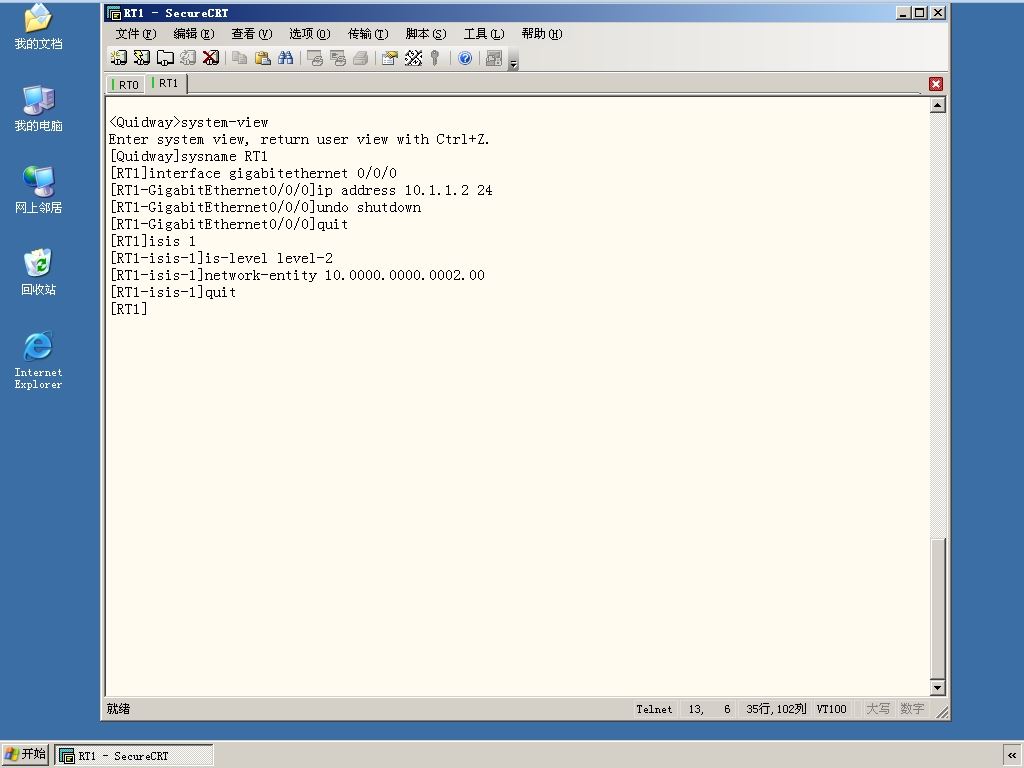Image resolution: width=1024 pixels, height=768 pixels.
Task: Click the undo shutdown command line
Action: click(265, 207)
